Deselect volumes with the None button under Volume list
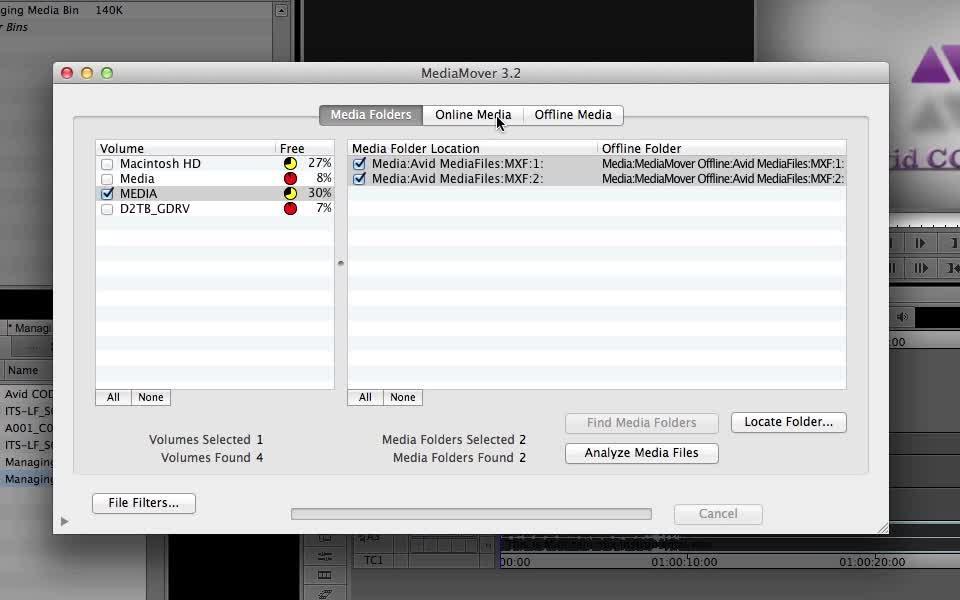This screenshot has height=600, width=960. pos(151,397)
